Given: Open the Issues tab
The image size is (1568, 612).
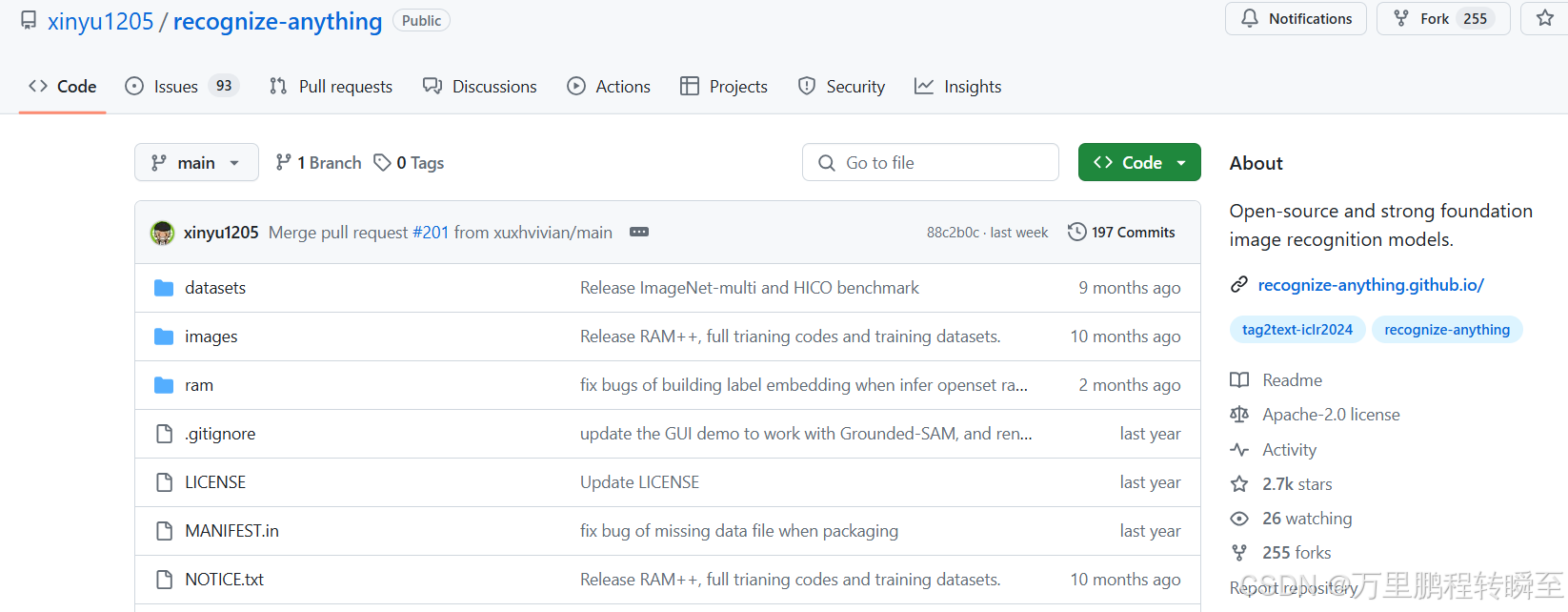Looking at the screenshot, I should [181, 87].
